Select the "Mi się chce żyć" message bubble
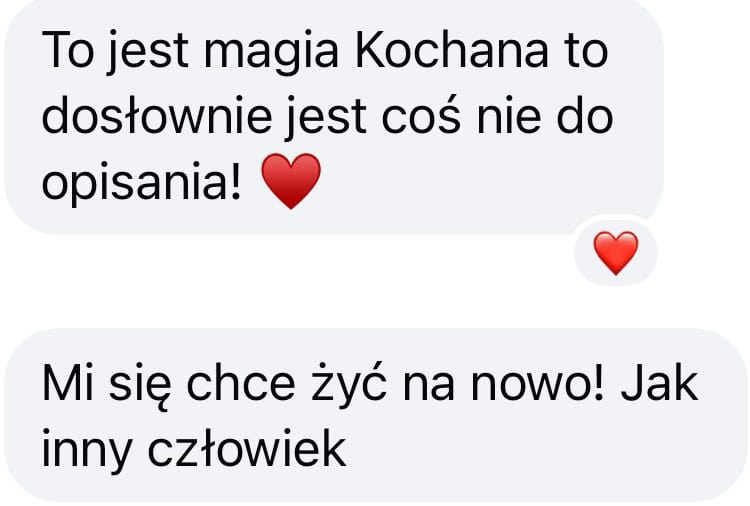This screenshot has width=750, height=506. pos(376,415)
